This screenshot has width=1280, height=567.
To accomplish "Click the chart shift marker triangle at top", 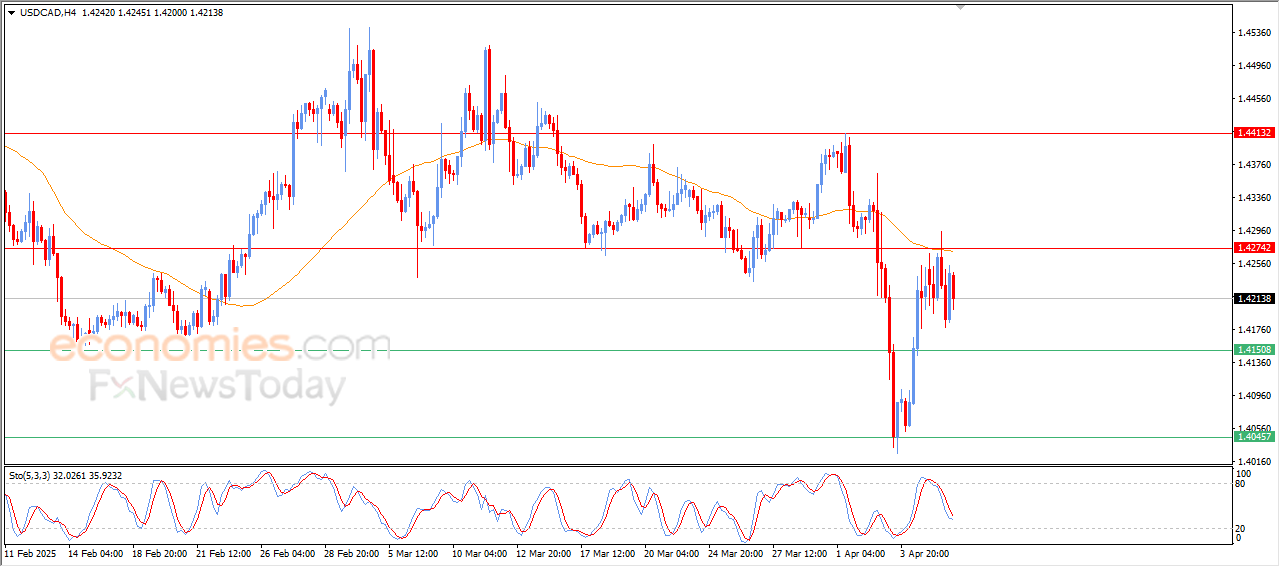I will point(962,7).
